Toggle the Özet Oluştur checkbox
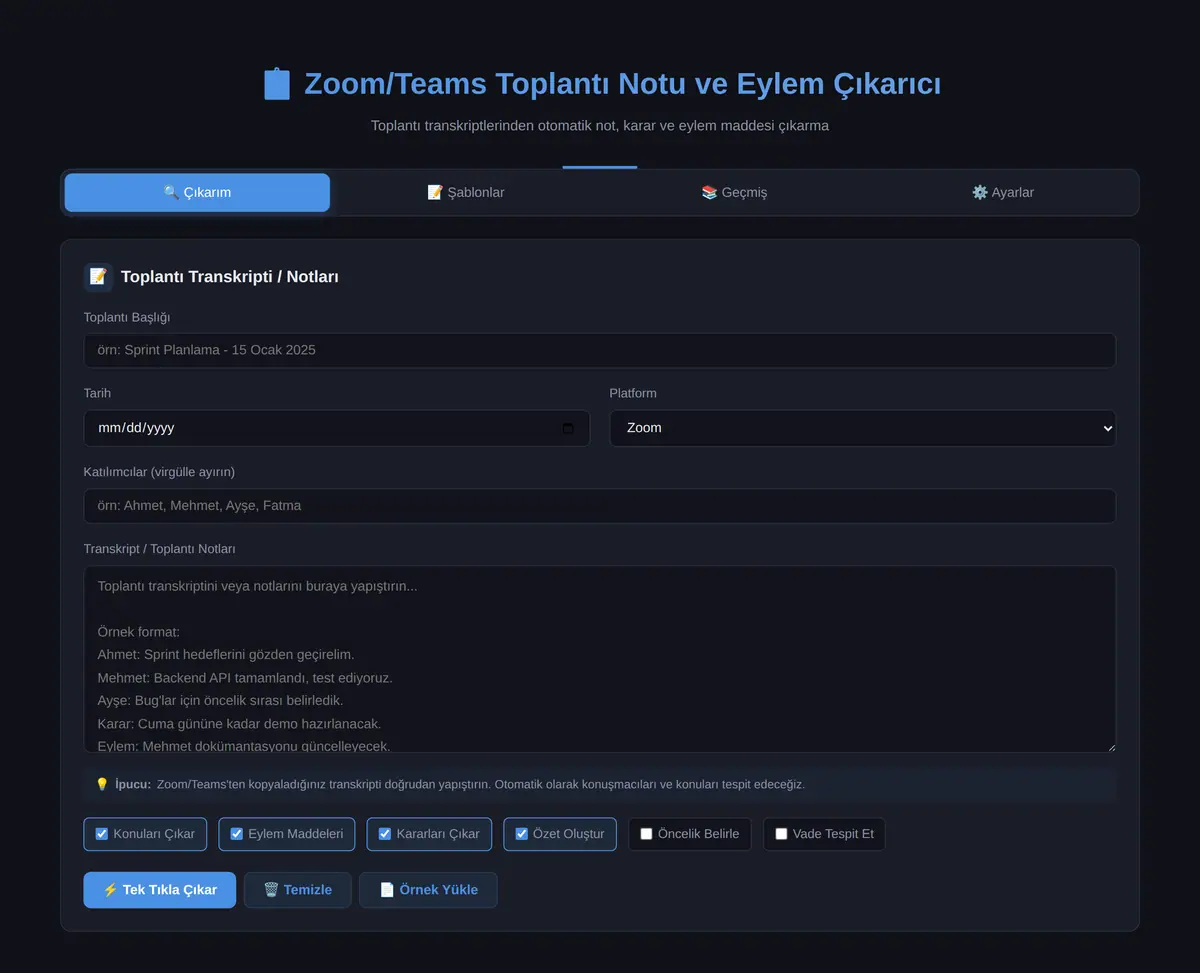The image size is (1200, 973). point(521,834)
